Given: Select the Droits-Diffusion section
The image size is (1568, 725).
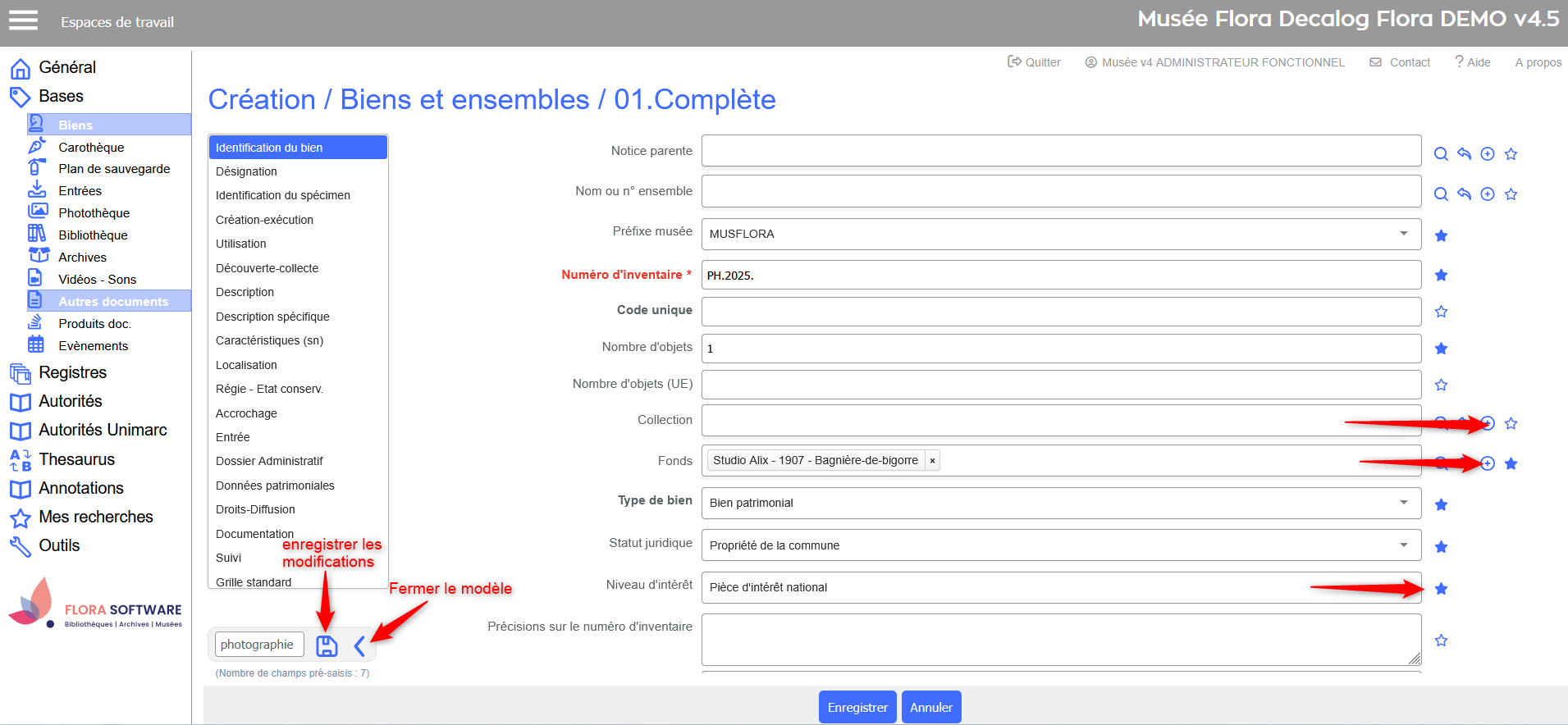Looking at the screenshot, I should 298,509.
